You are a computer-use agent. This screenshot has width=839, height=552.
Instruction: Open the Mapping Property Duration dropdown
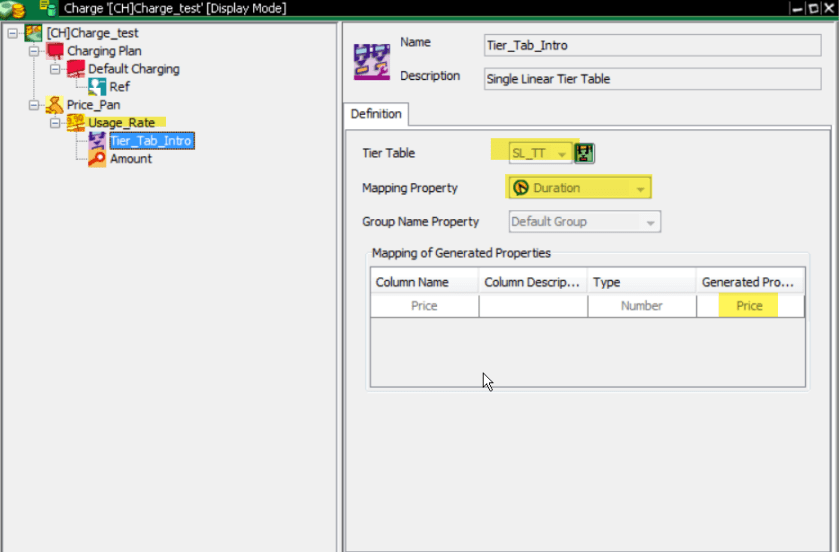point(640,189)
